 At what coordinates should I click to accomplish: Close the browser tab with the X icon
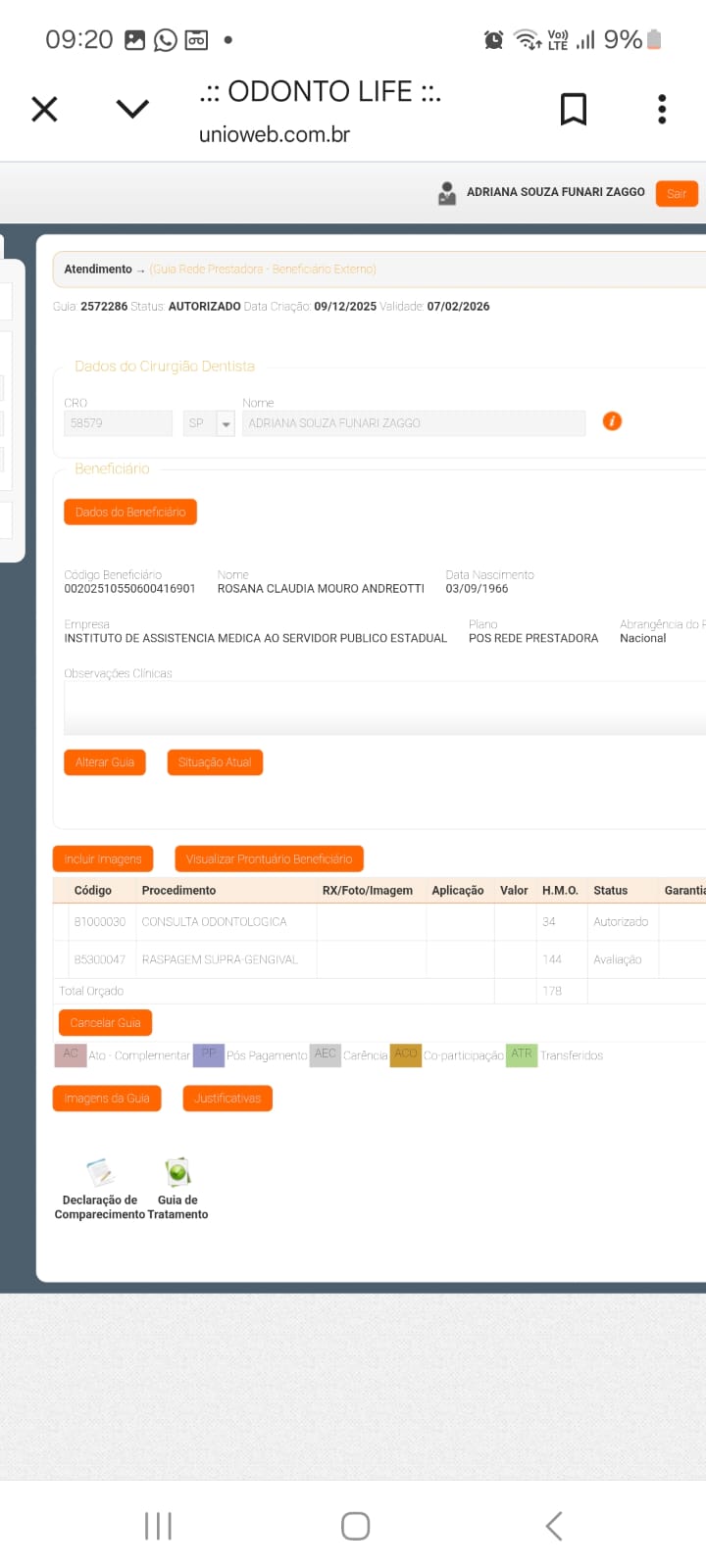pos(44,109)
